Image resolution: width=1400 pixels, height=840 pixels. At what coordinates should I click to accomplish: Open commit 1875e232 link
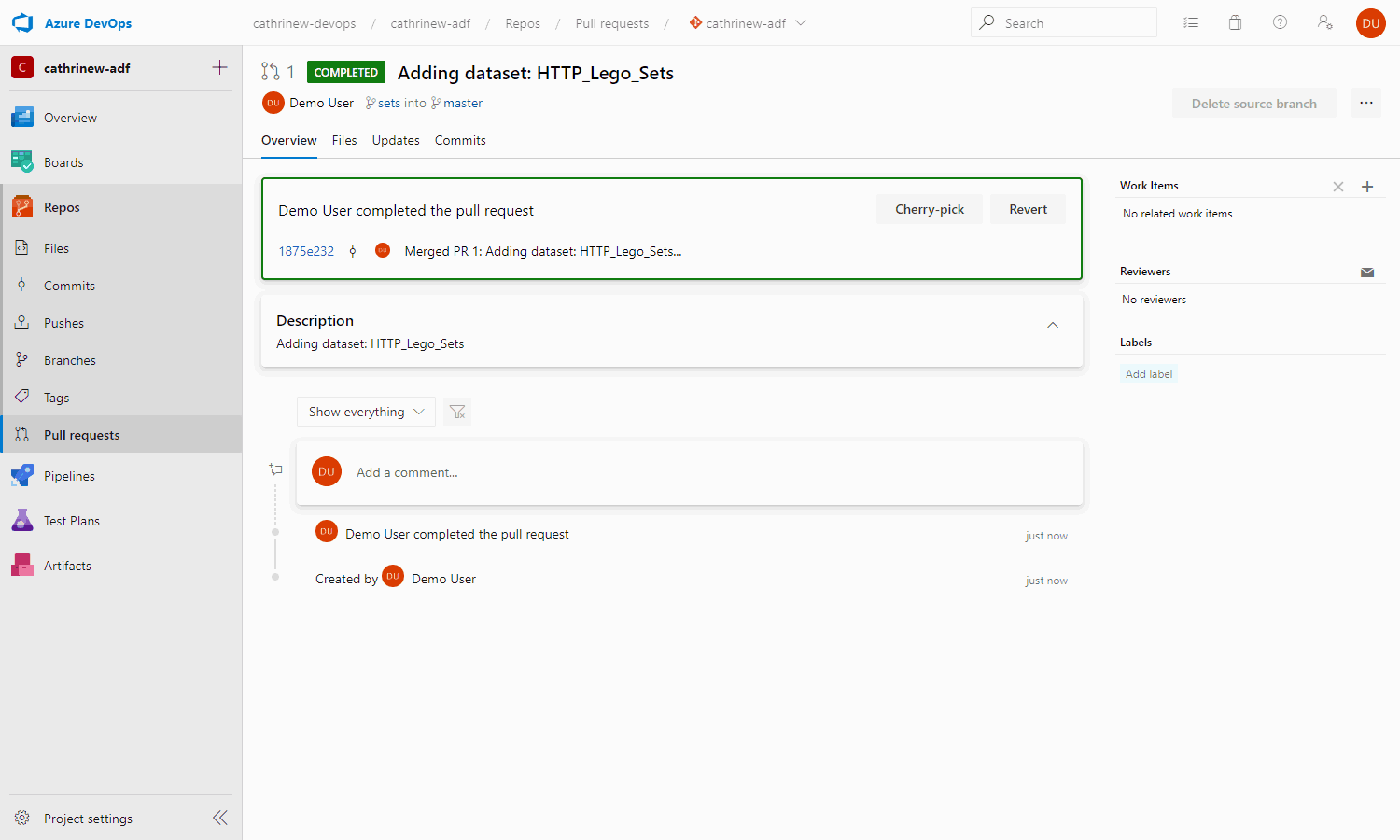click(306, 251)
